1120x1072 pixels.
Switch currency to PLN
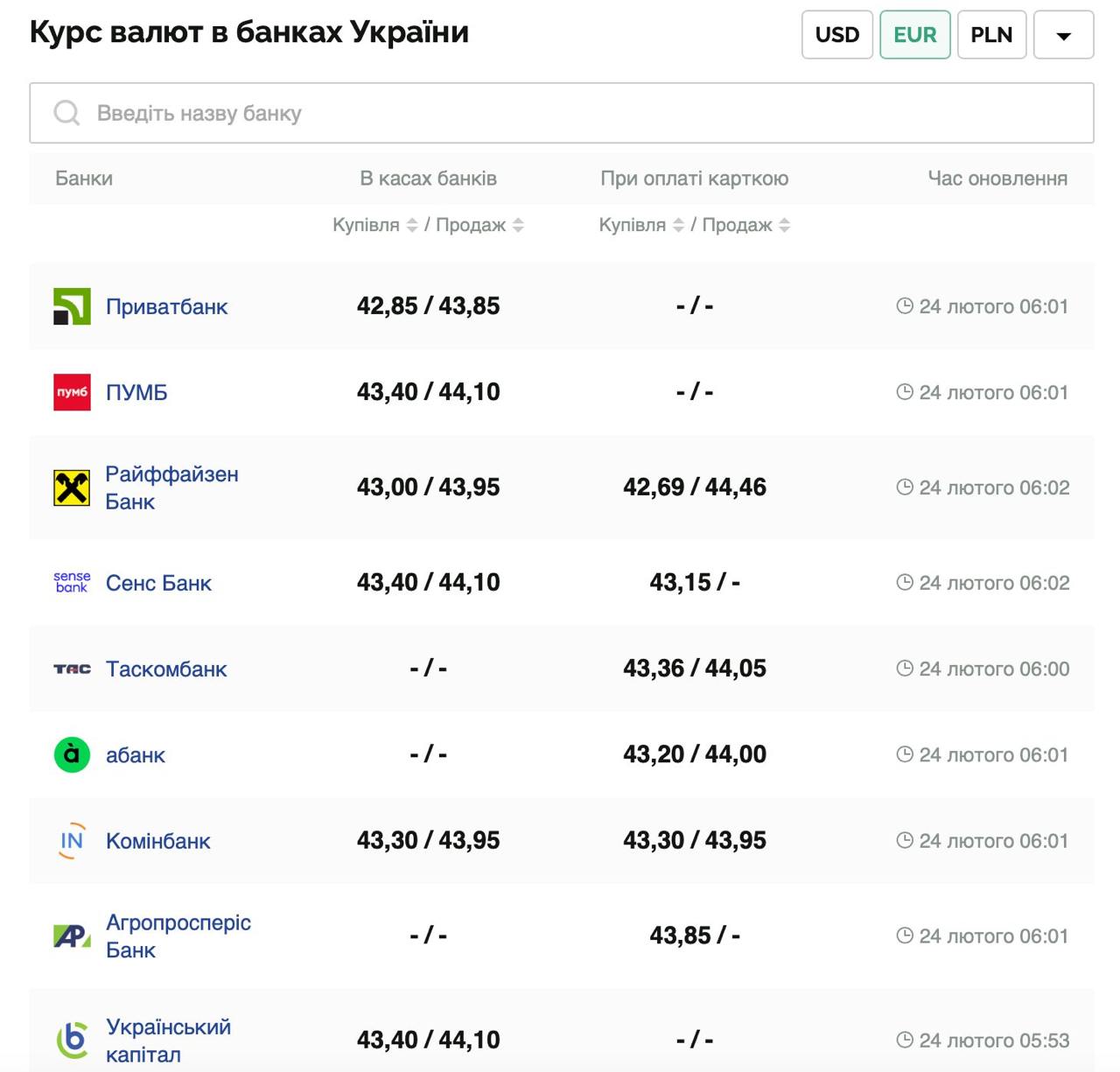991,35
